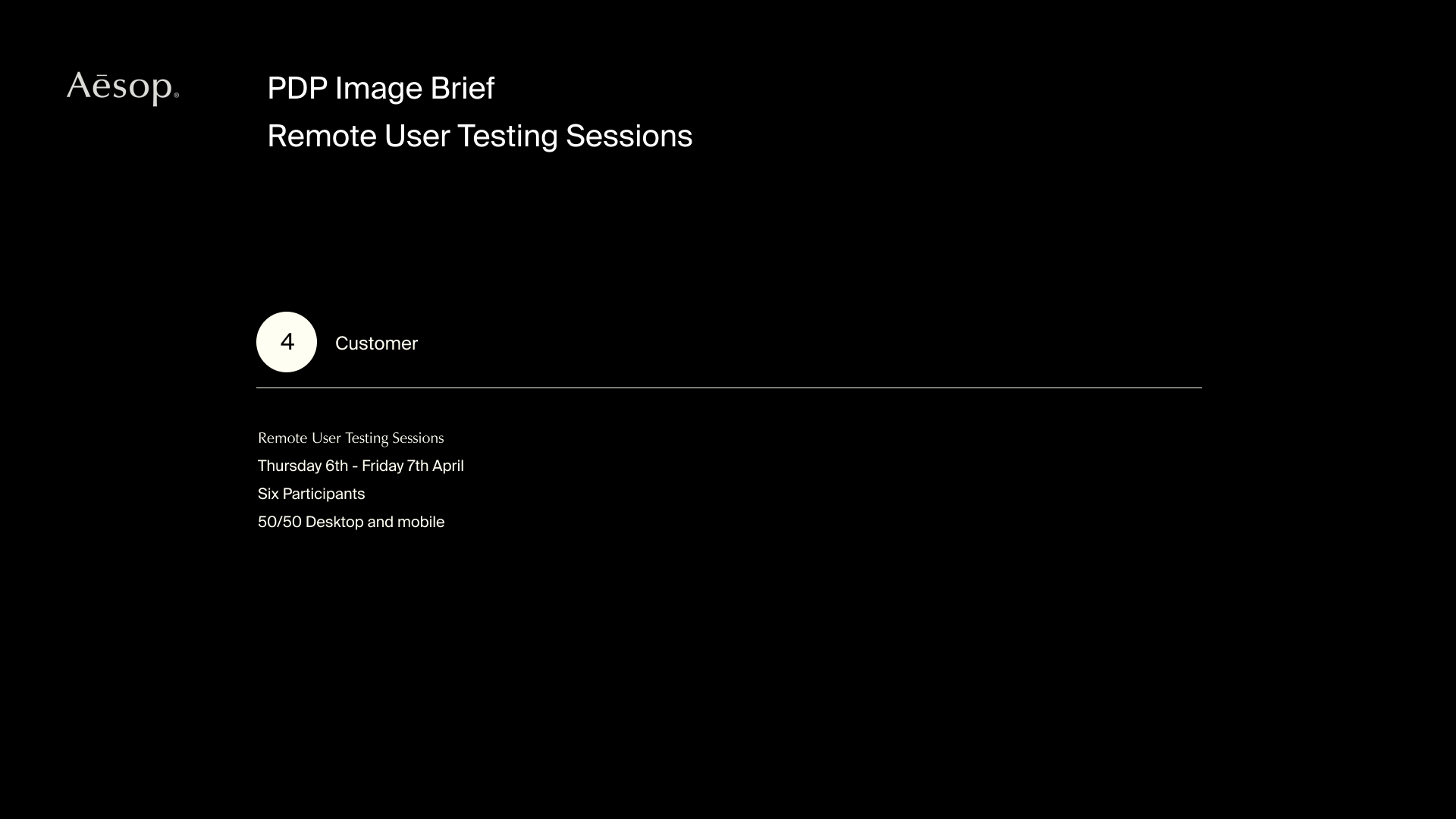This screenshot has height=819, width=1456.
Task: Click the word "Desktop" in the last line
Action: point(334,522)
